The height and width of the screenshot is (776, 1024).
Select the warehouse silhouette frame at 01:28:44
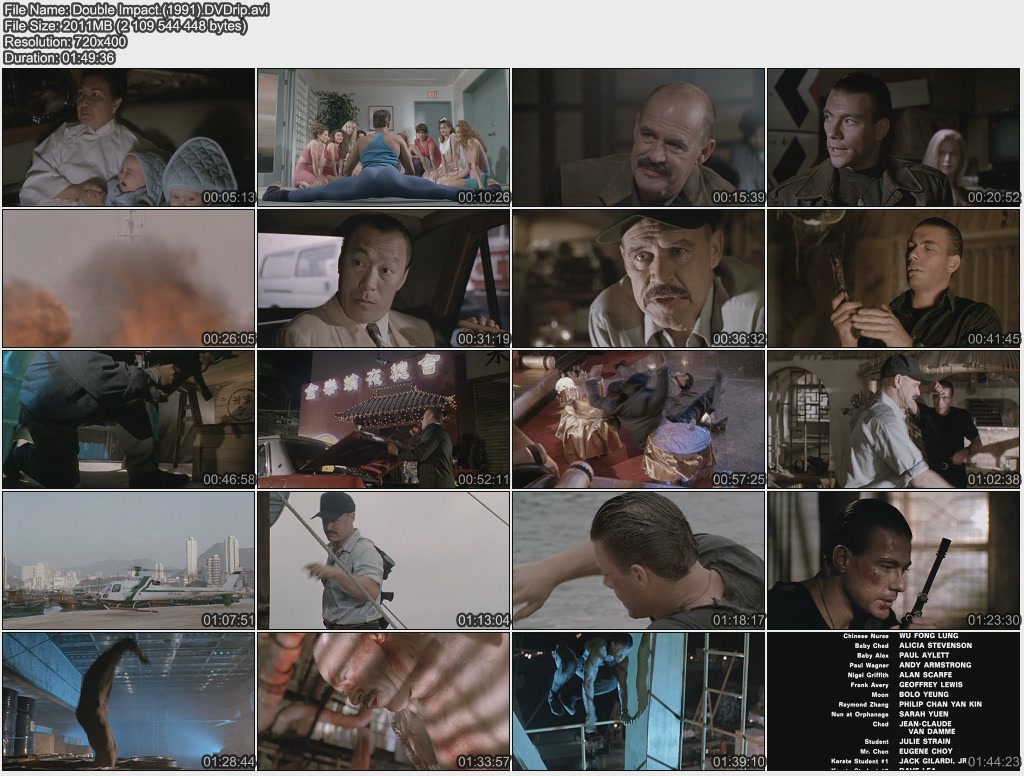[x=129, y=701]
